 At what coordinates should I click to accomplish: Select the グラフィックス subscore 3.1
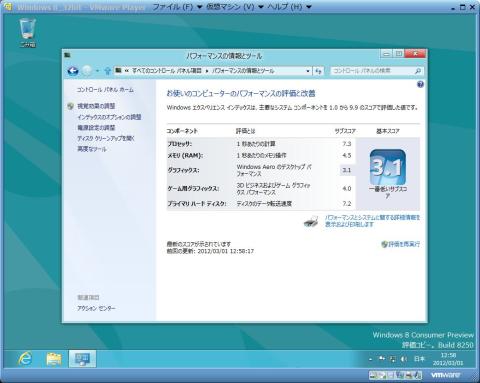coord(347,170)
